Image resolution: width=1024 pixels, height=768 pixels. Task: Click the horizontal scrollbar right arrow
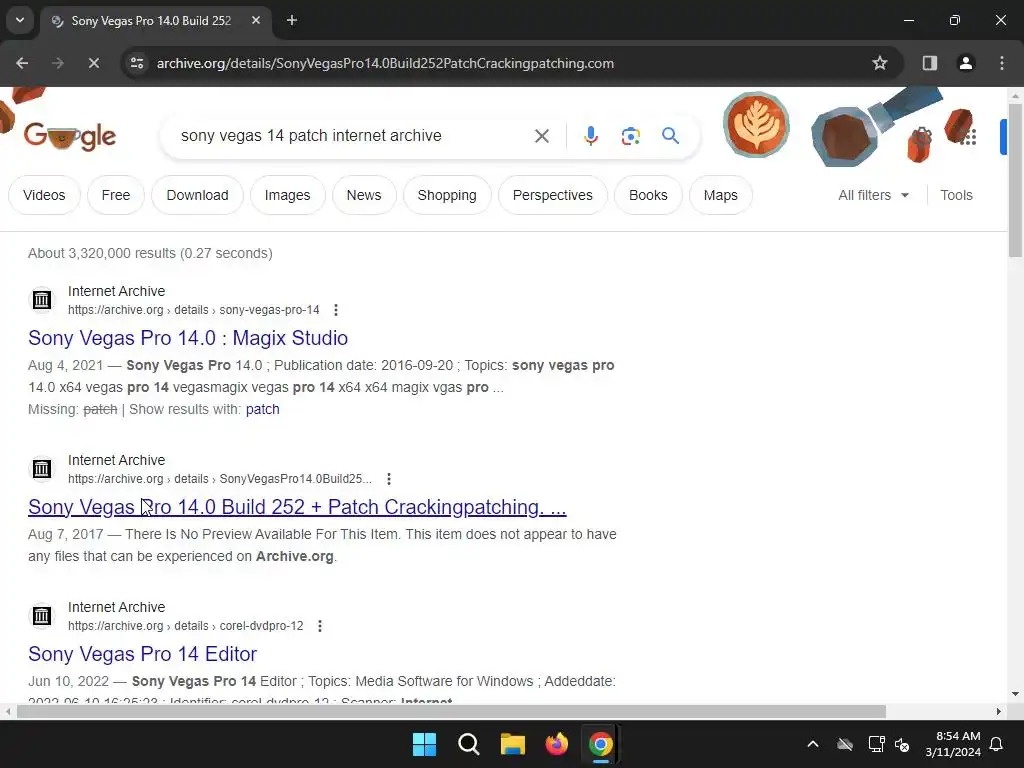(x=999, y=712)
